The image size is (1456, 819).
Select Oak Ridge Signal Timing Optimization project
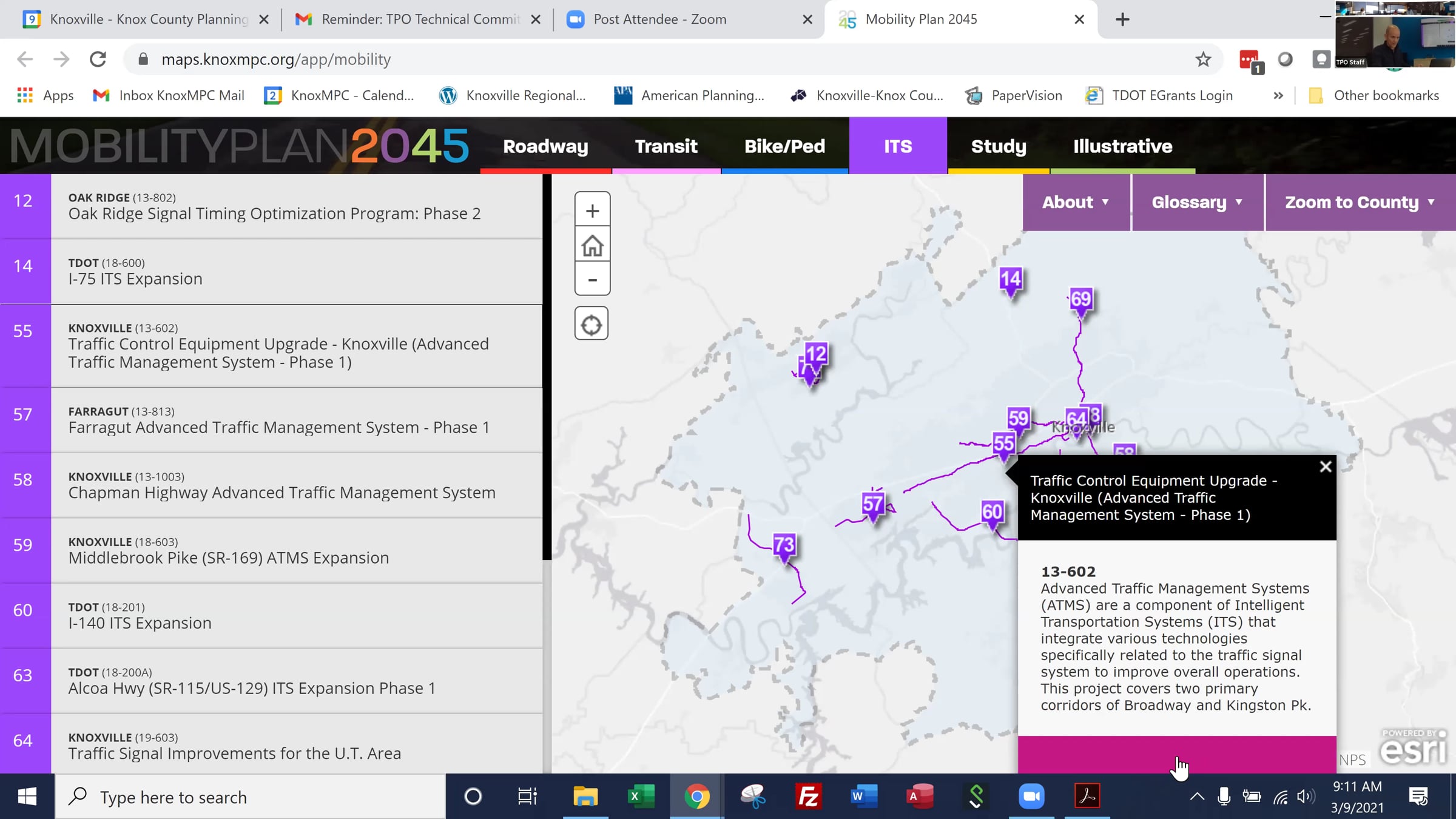(x=271, y=206)
